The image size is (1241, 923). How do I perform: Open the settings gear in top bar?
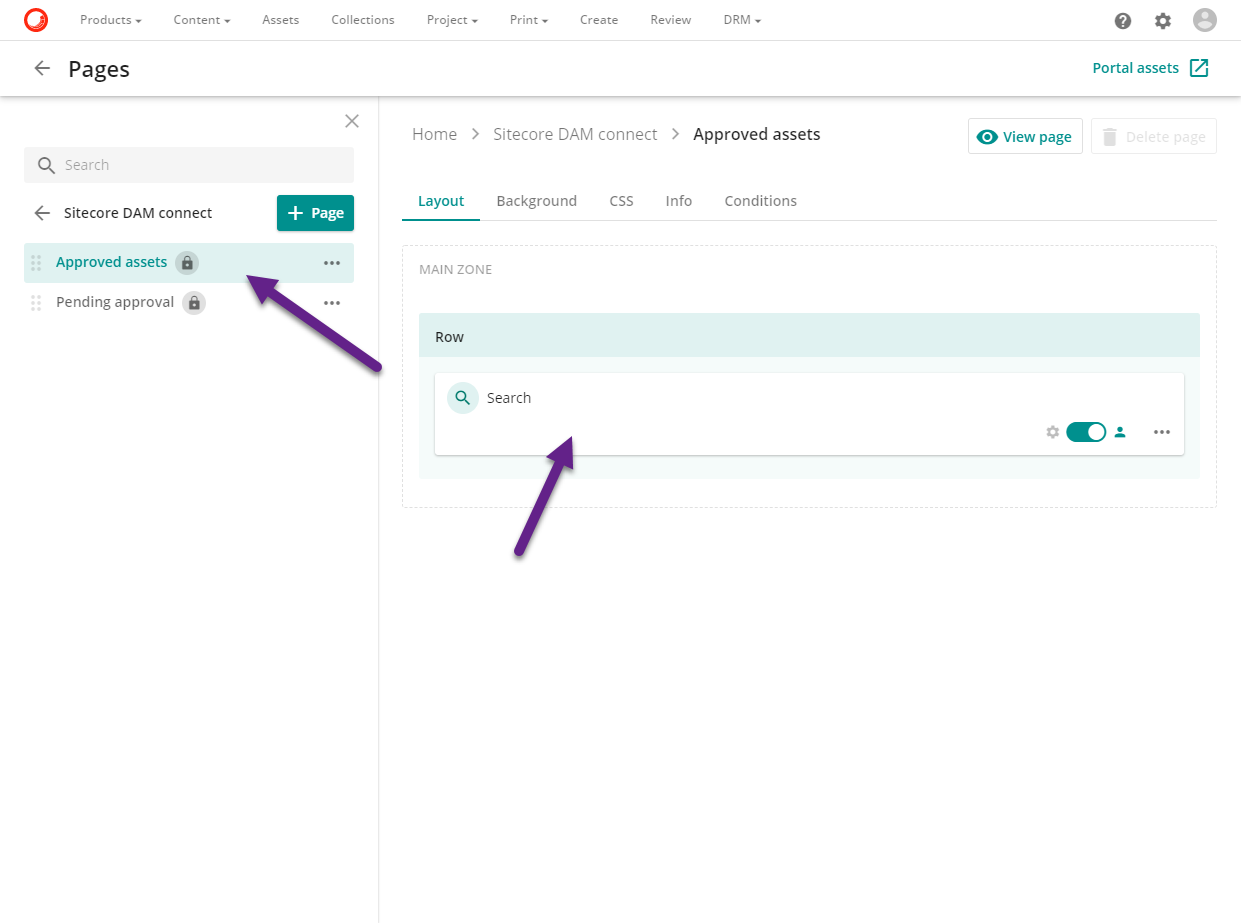pos(1162,21)
